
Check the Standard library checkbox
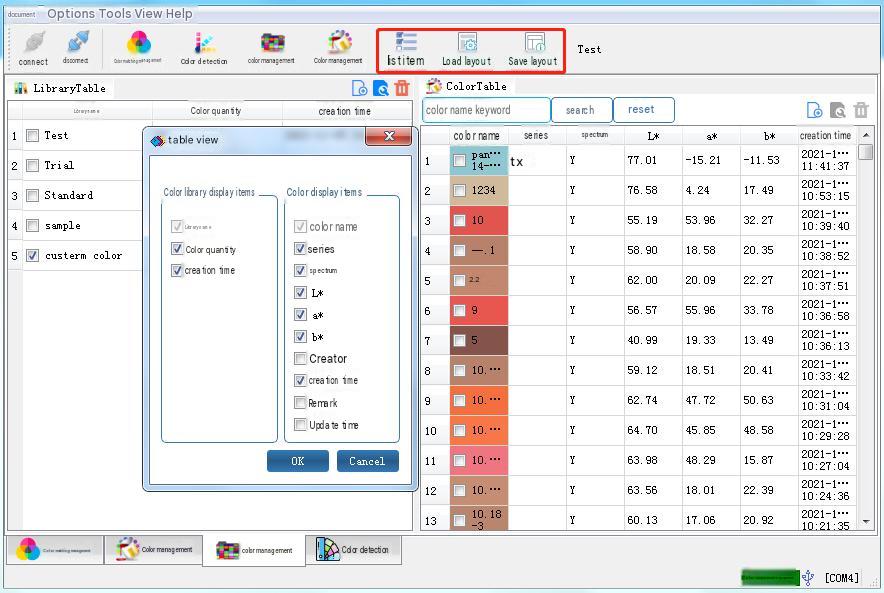pyautogui.click(x=33, y=195)
